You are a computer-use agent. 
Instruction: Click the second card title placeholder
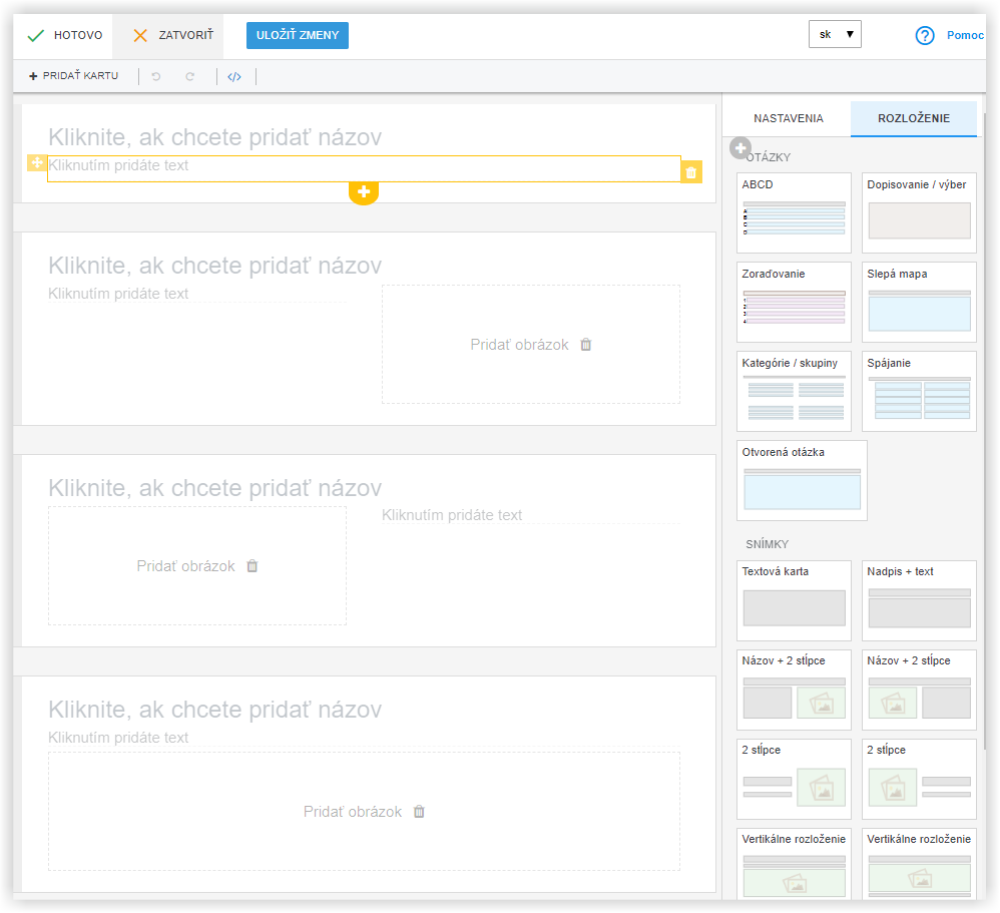[x=215, y=265]
